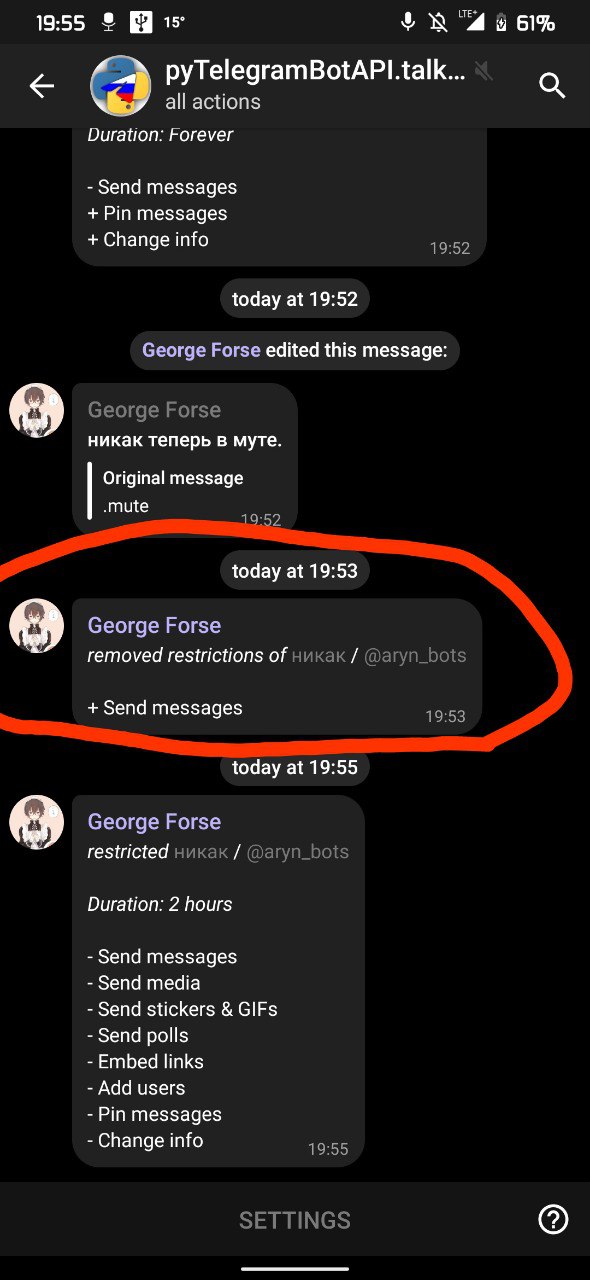Image resolution: width=590 pixels, height=1280 pixels.
Task: Tap the back arrow icon
Action: pos(41,87)
